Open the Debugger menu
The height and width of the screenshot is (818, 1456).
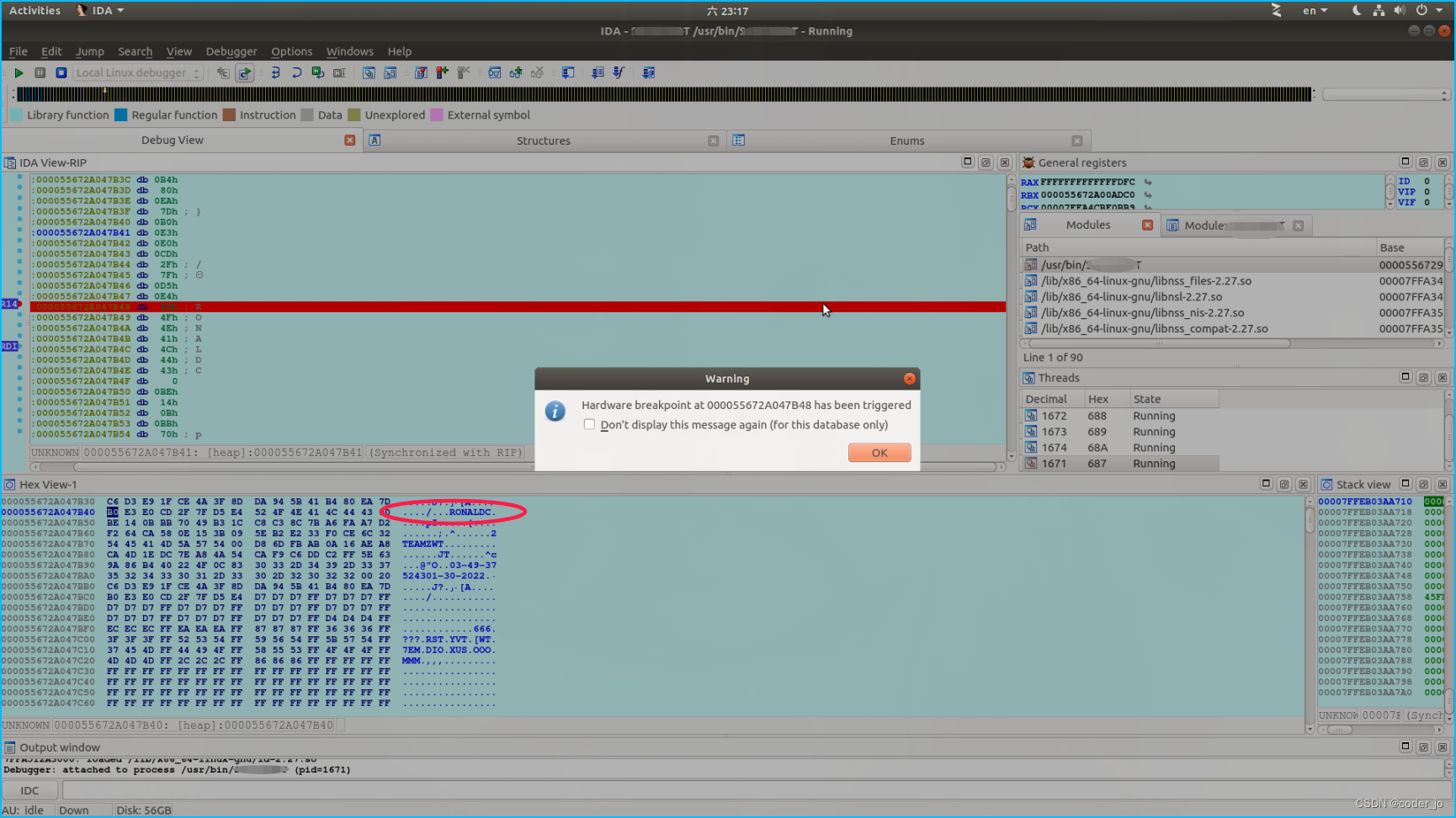231,51
